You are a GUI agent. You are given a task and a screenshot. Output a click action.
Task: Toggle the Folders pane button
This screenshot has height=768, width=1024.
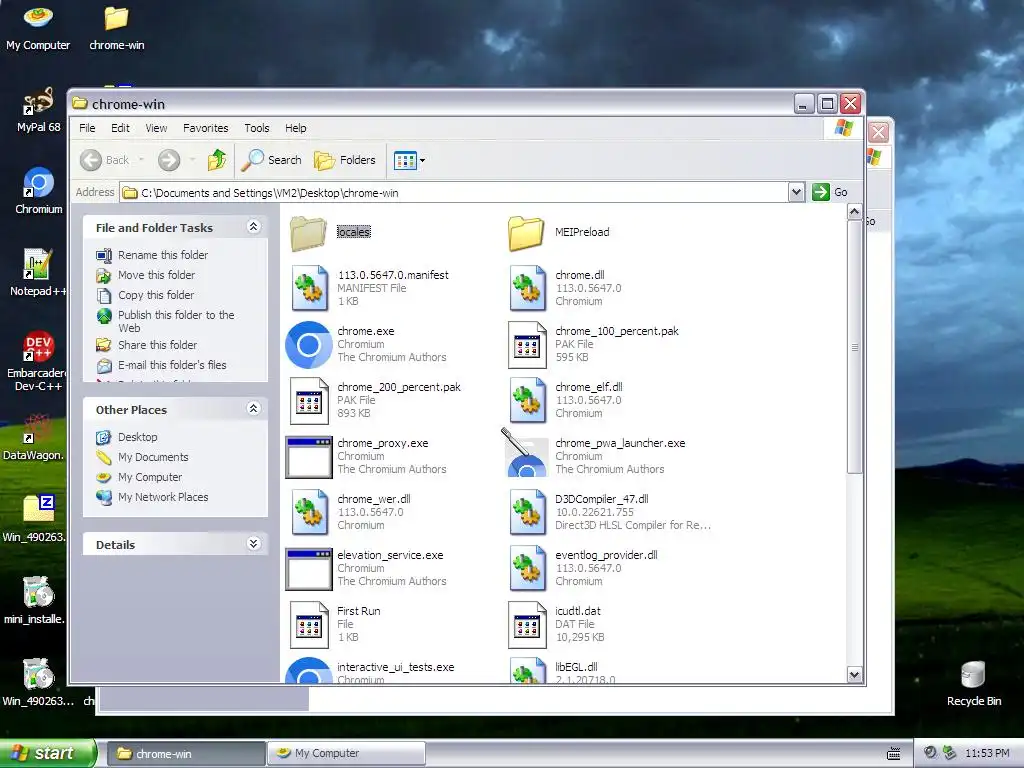(x=345, y=160)
